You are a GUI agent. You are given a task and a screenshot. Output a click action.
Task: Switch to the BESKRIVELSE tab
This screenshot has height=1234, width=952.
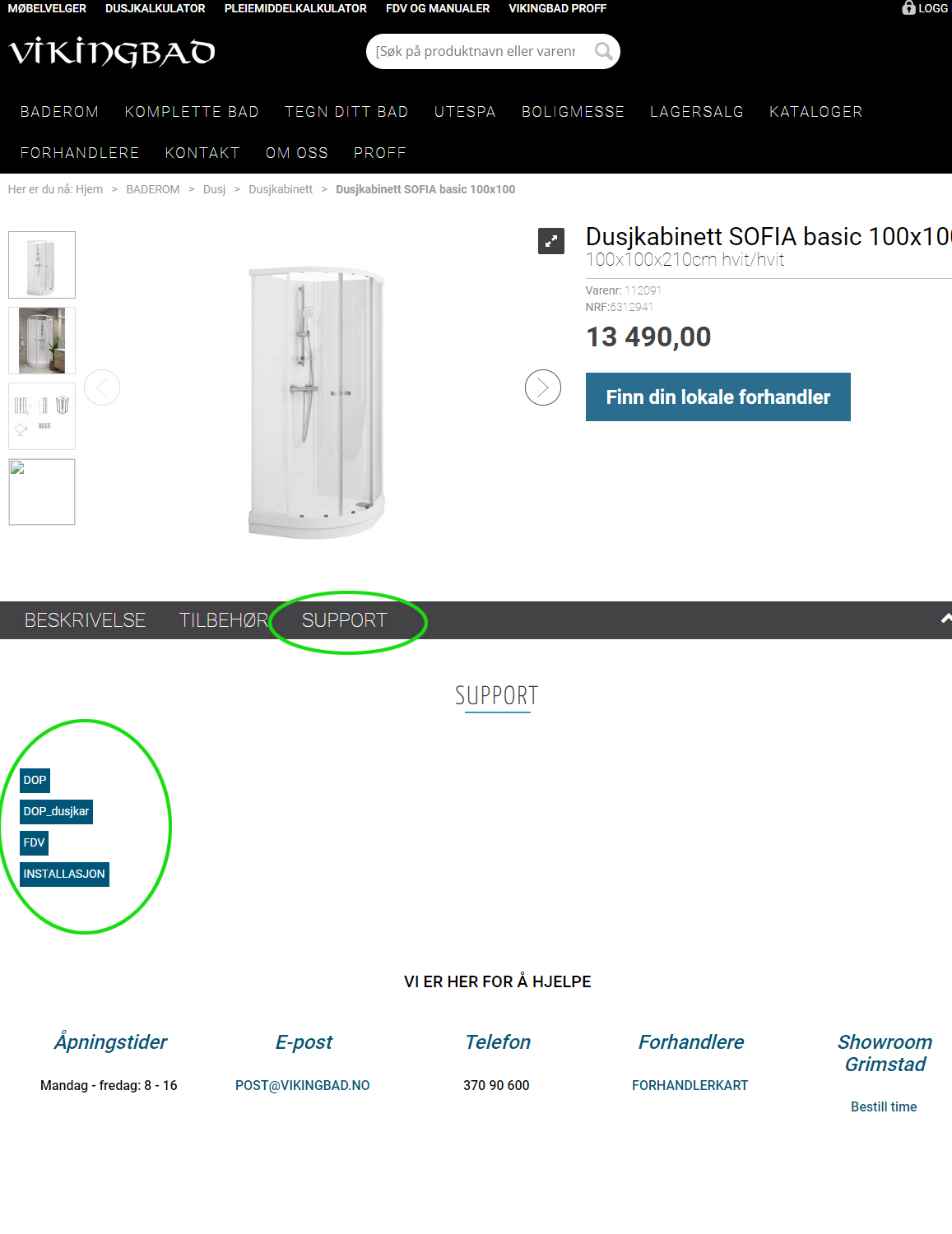pos(85,620)
